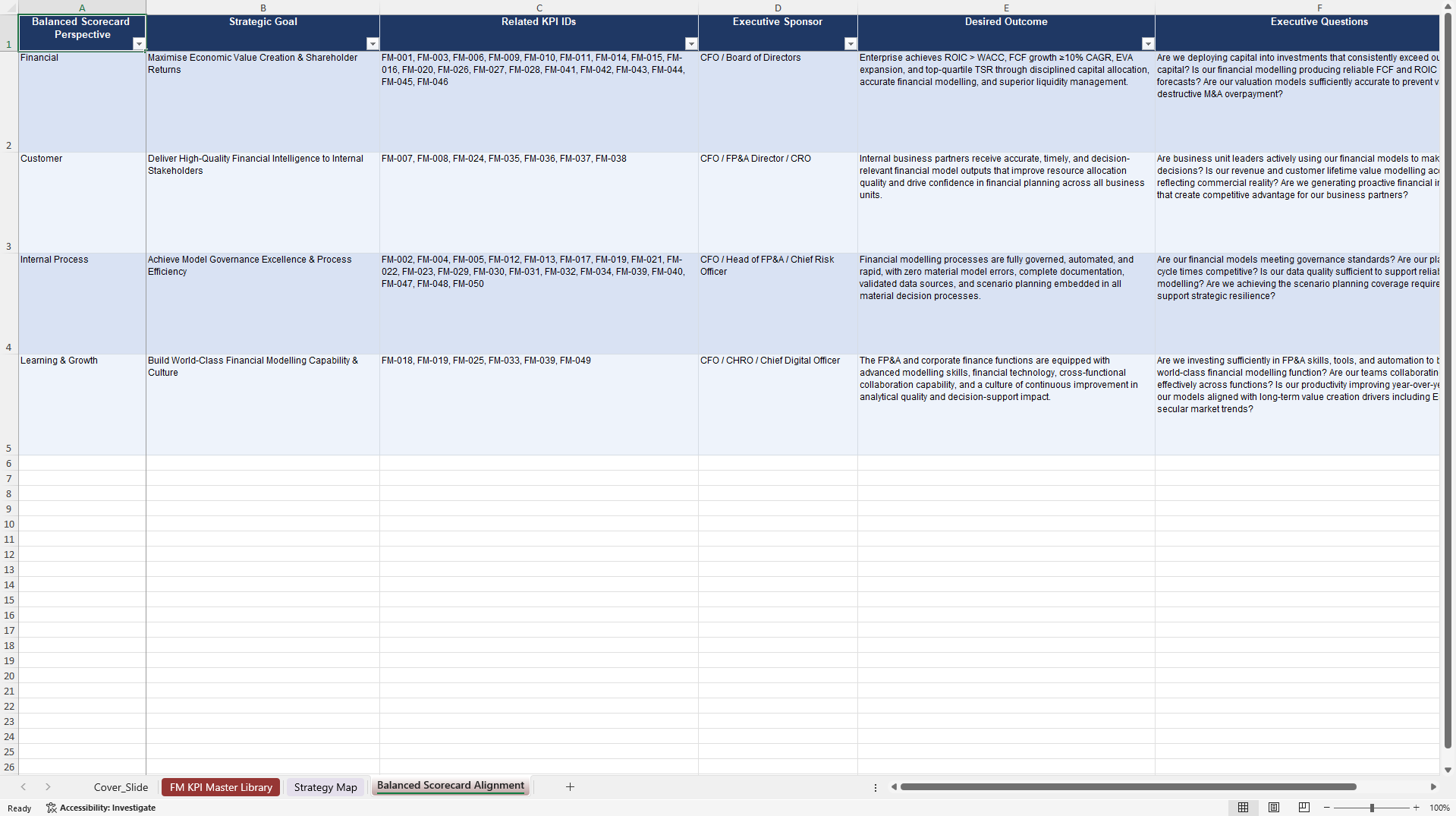Open filter dropdown for Desired Outcome column
The width and height of the screenshot is (1456, 816).
1148,44
